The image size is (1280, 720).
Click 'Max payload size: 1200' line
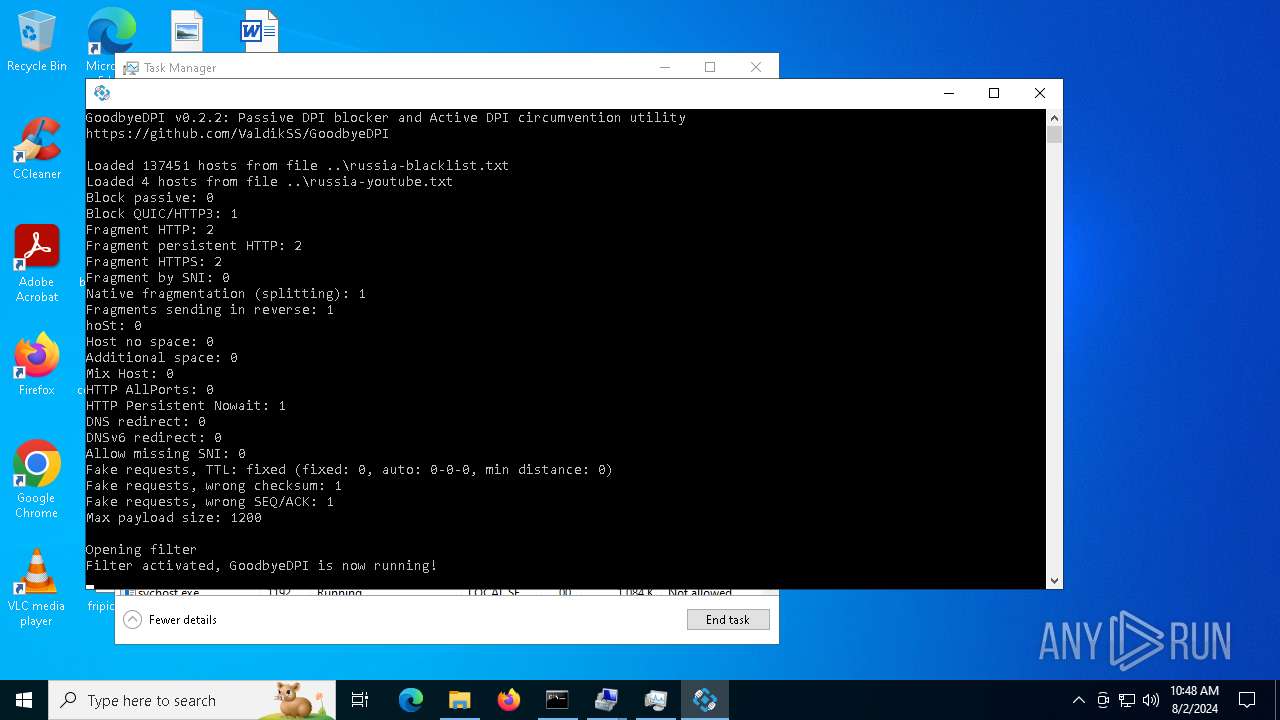[174, 517]
